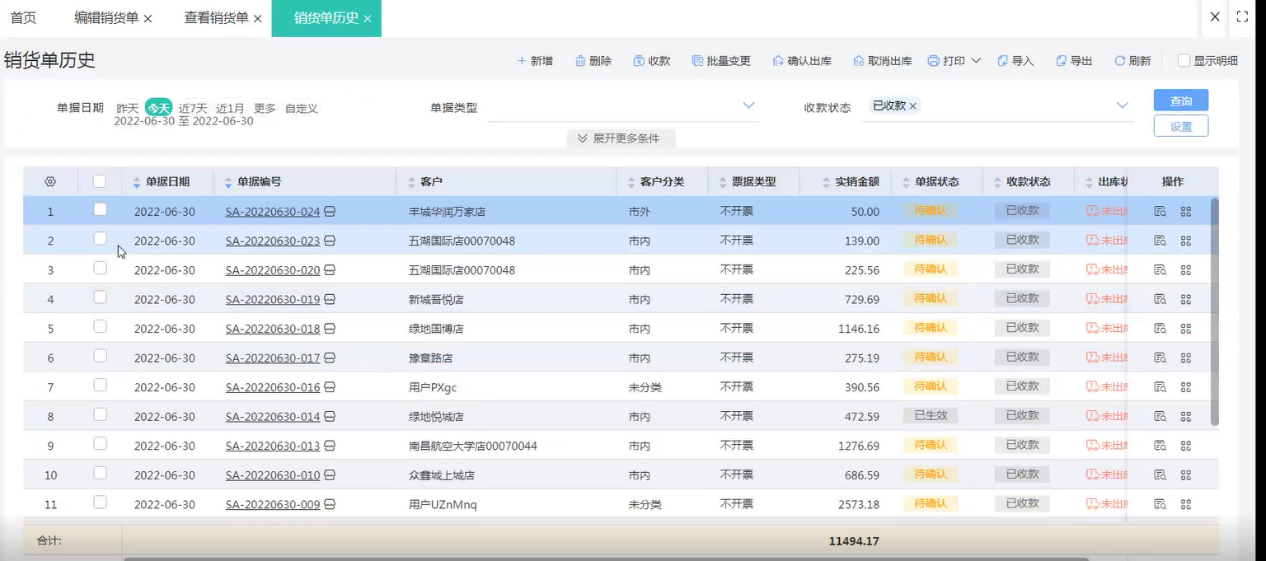
Task: Click the blue 查询 button
Action: click(x=1180, y=100)
